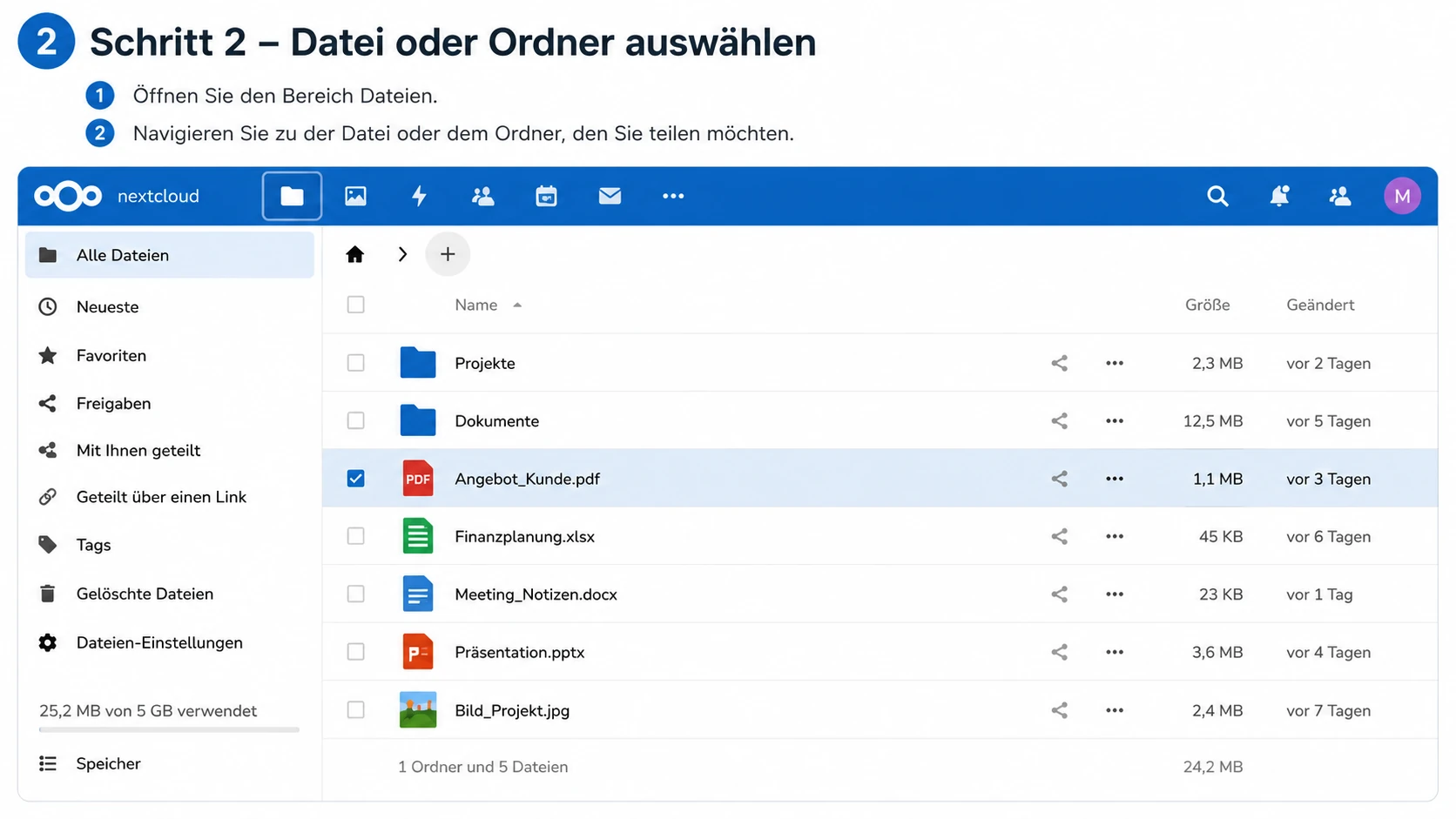Image resolution: width=1456 pixels, height=819 pixels.
Task: Open actions menu for Bild_Projekt.jpg
Action: (1115, 710)
